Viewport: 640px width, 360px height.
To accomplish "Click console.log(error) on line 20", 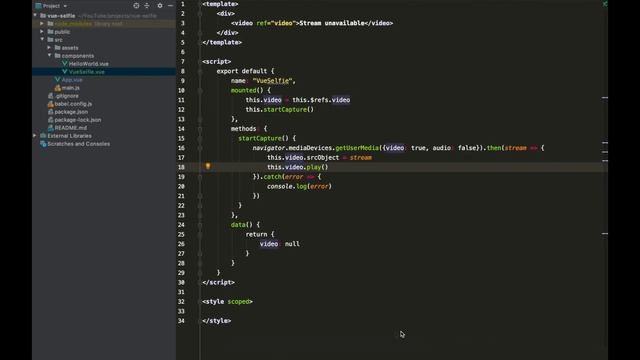I will click(x=299, y=187).
